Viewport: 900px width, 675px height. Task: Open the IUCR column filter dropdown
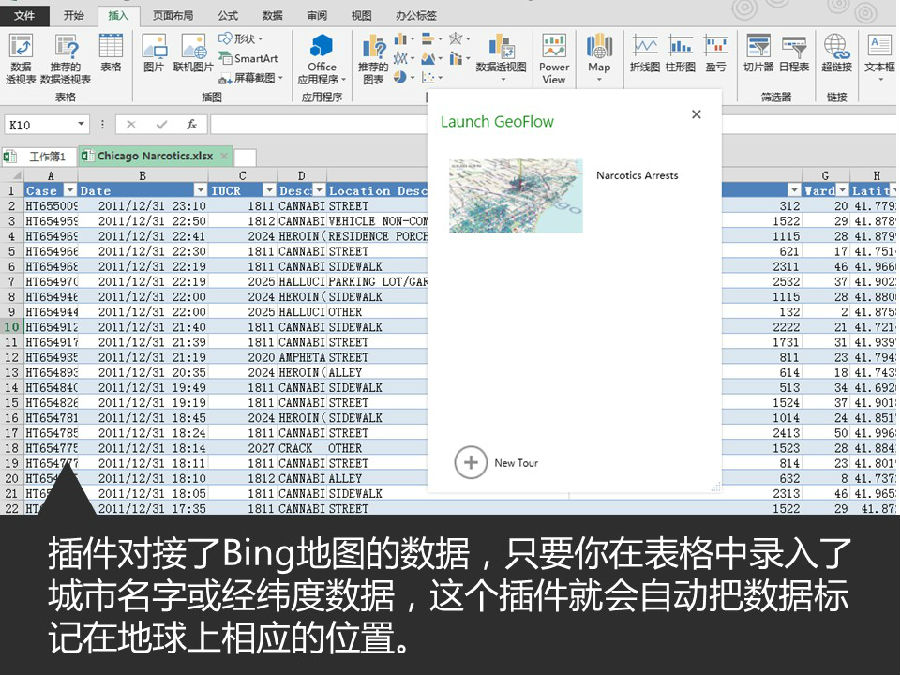point(269,190)
